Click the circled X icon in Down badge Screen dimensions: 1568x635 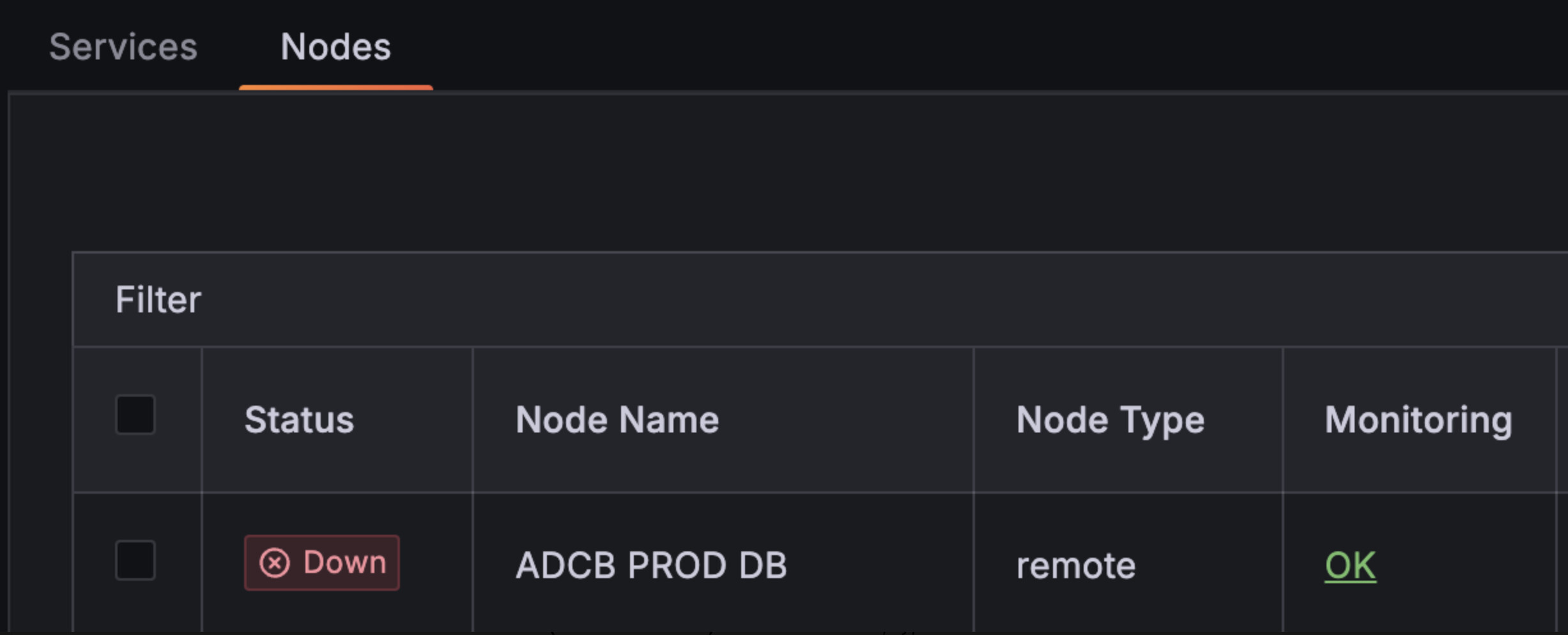pos(275,563)
